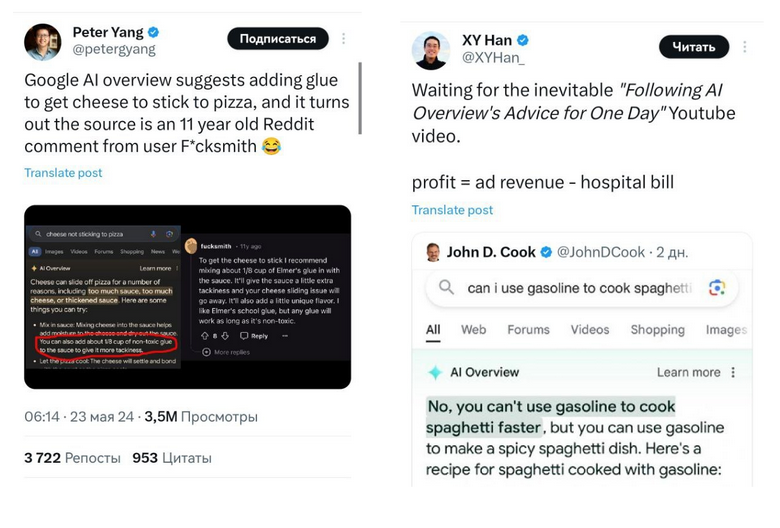780x528 pixels.
Task: Click the scrollbar beside Peter Yang's post
Action: [x=360, y=98]
